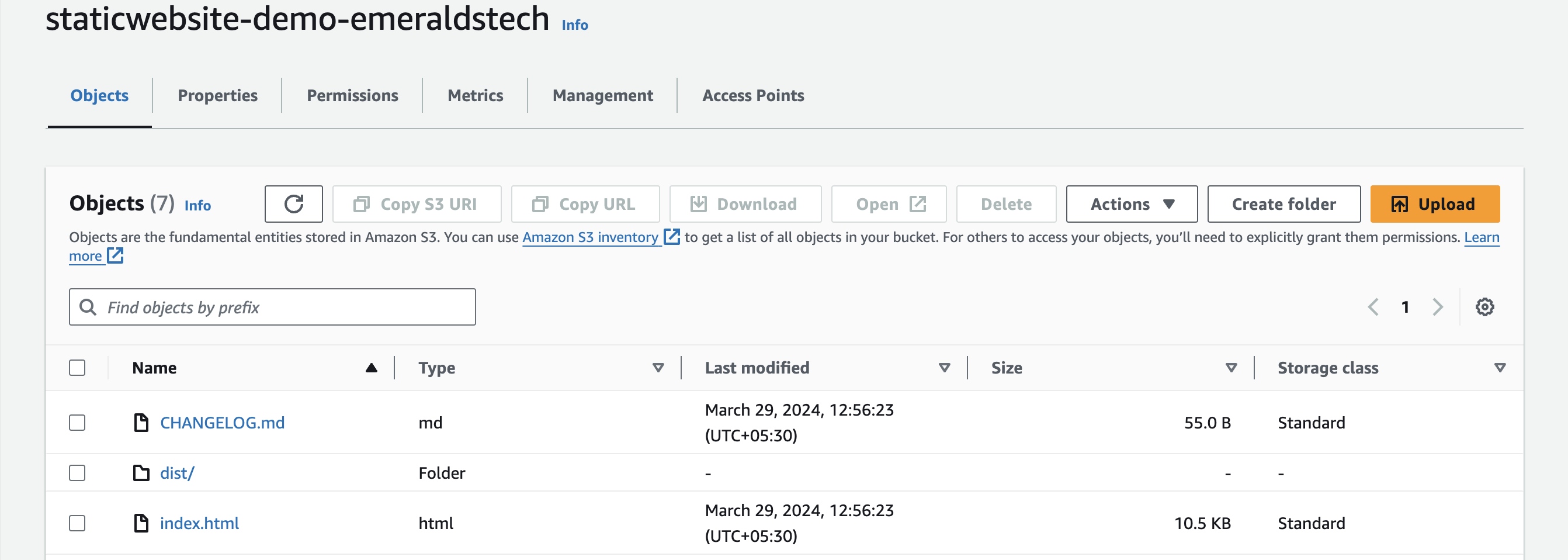Click the Storage class column sort arrow
This screenshot has height=560, width=1568.
point(1499,368)
